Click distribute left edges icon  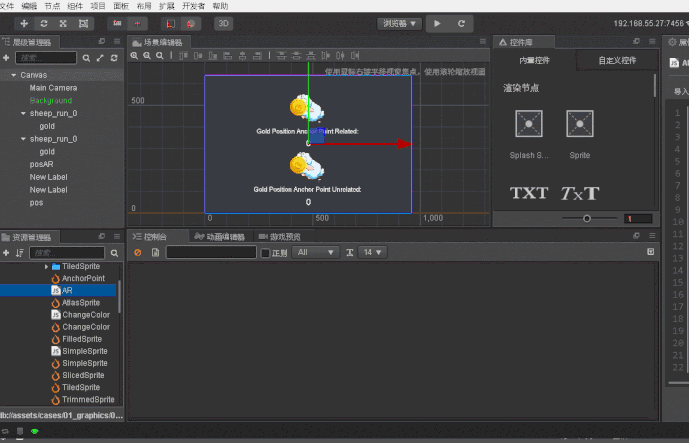[x=326, y=56]
